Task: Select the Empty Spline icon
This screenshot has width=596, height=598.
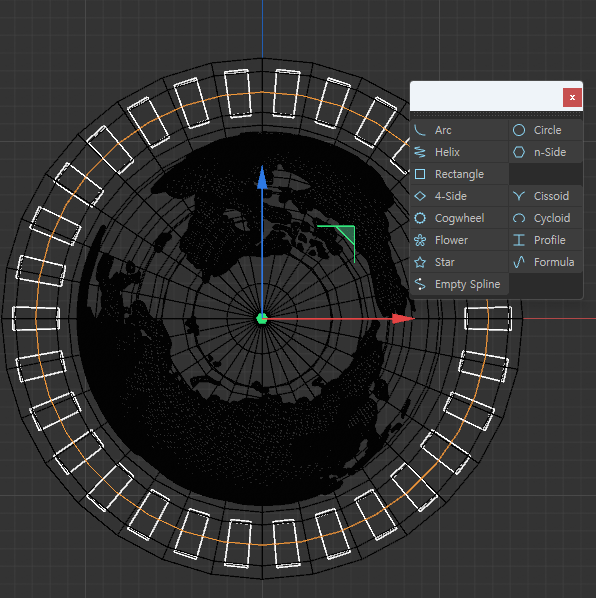Action: click(x=420, y=284)
